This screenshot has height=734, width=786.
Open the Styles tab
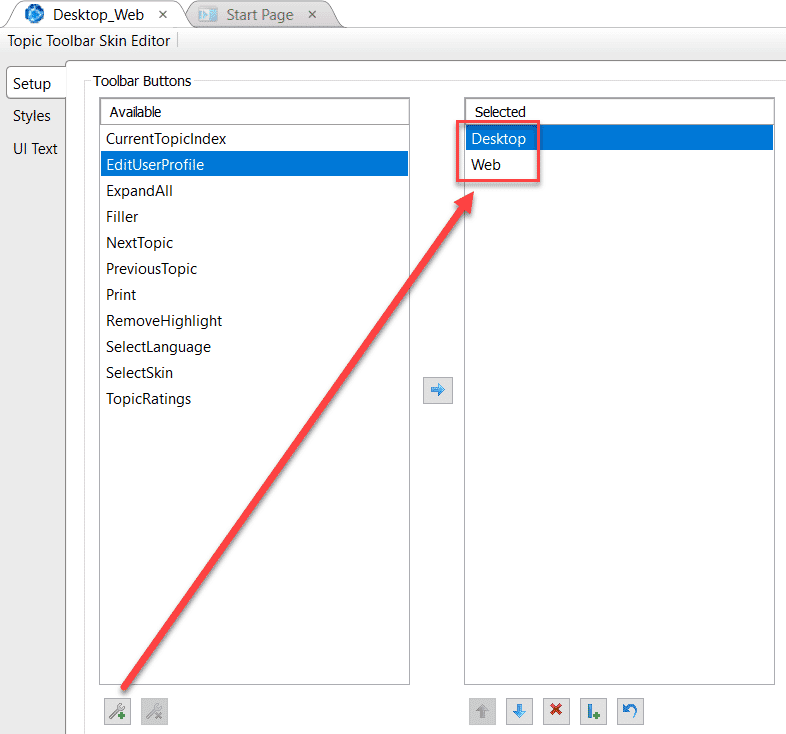(32, 116)
